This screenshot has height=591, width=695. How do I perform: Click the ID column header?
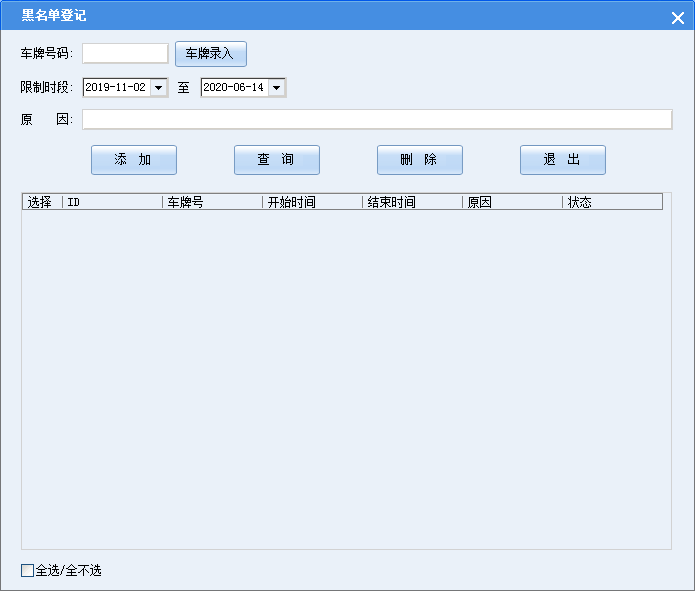[113, 202]
